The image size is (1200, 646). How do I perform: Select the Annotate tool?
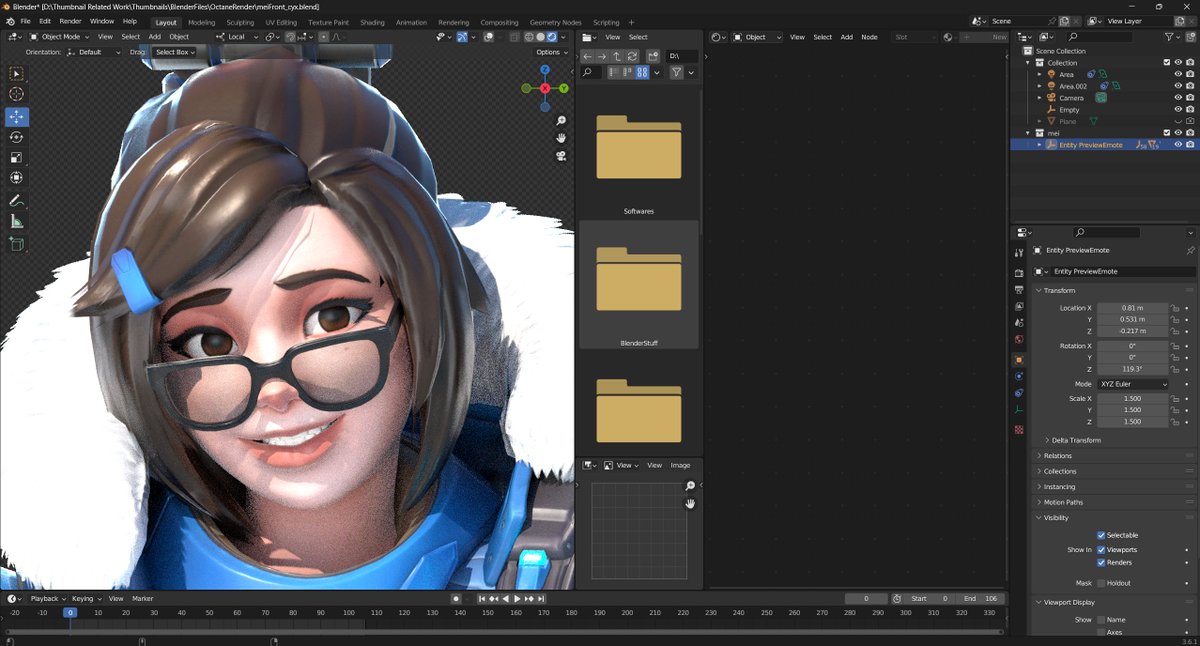pyautogui.click(x=17, y=201)
